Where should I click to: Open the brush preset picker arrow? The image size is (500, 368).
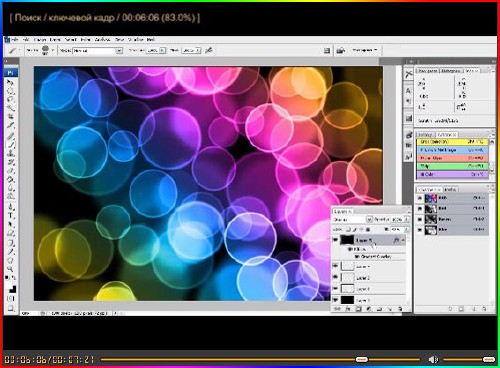52,50
